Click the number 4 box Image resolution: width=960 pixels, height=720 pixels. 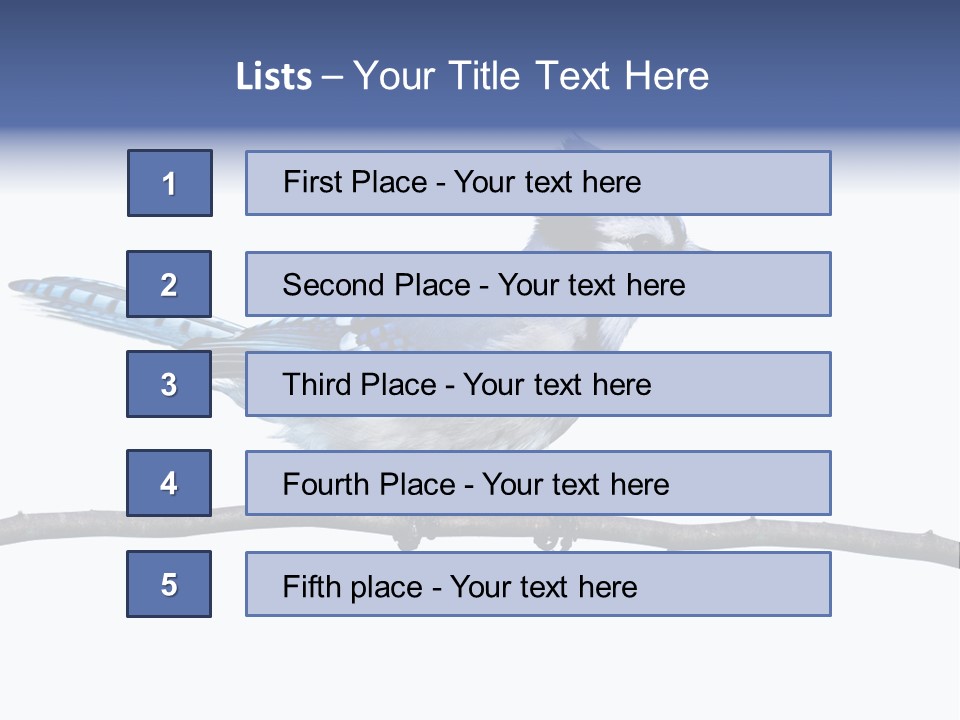point(169,483)
